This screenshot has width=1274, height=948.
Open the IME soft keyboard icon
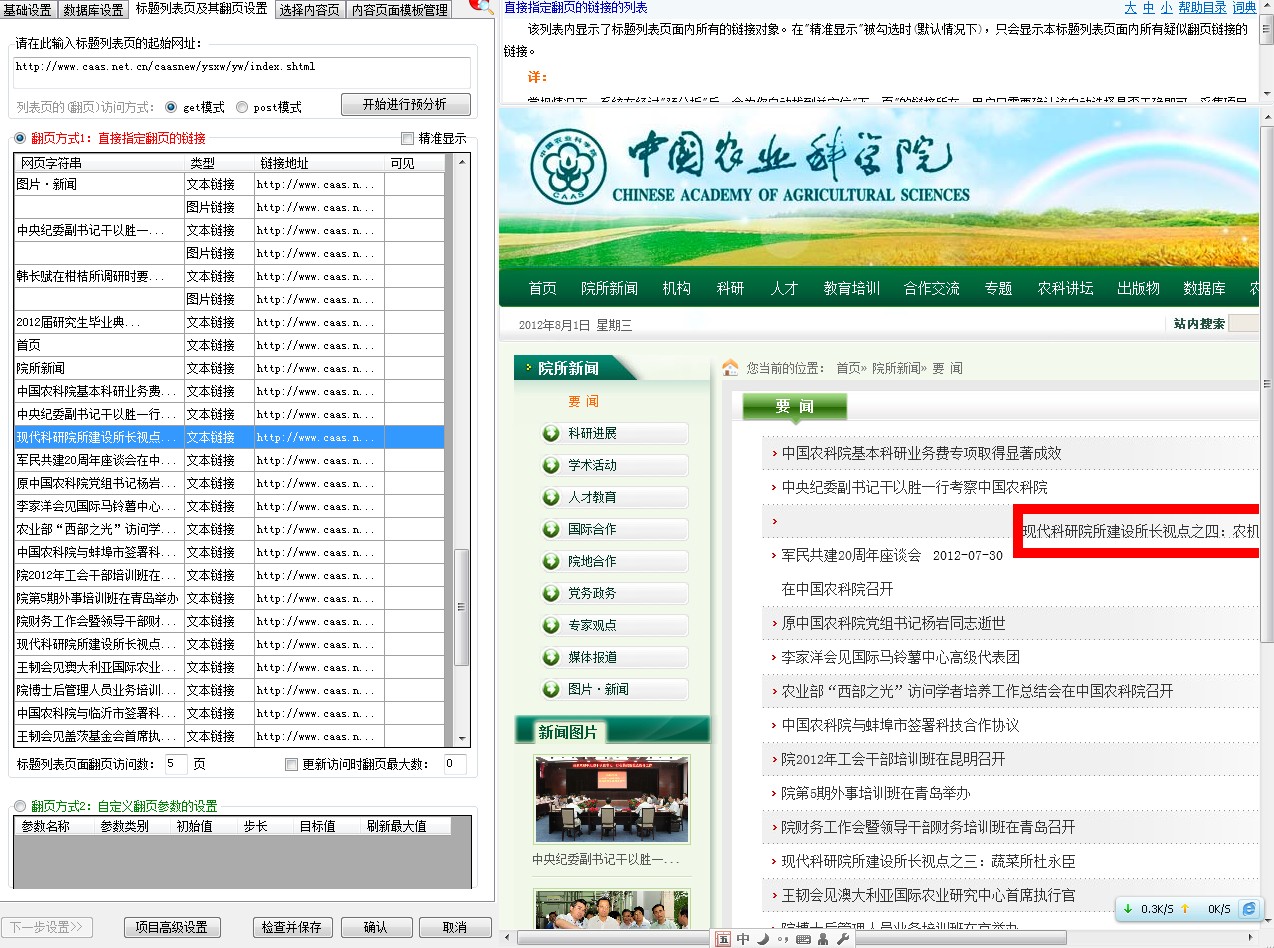click(x=801, y=939)
